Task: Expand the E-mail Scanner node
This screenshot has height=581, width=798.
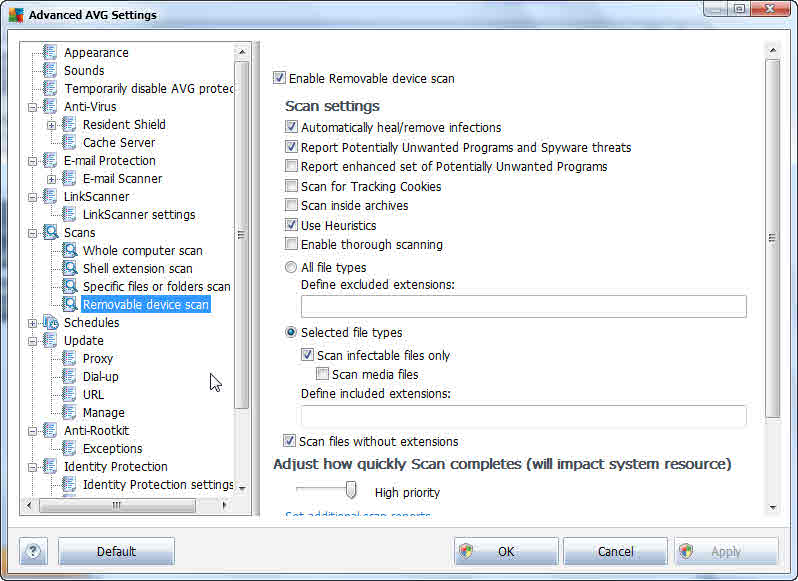Action: click(51, 179)
